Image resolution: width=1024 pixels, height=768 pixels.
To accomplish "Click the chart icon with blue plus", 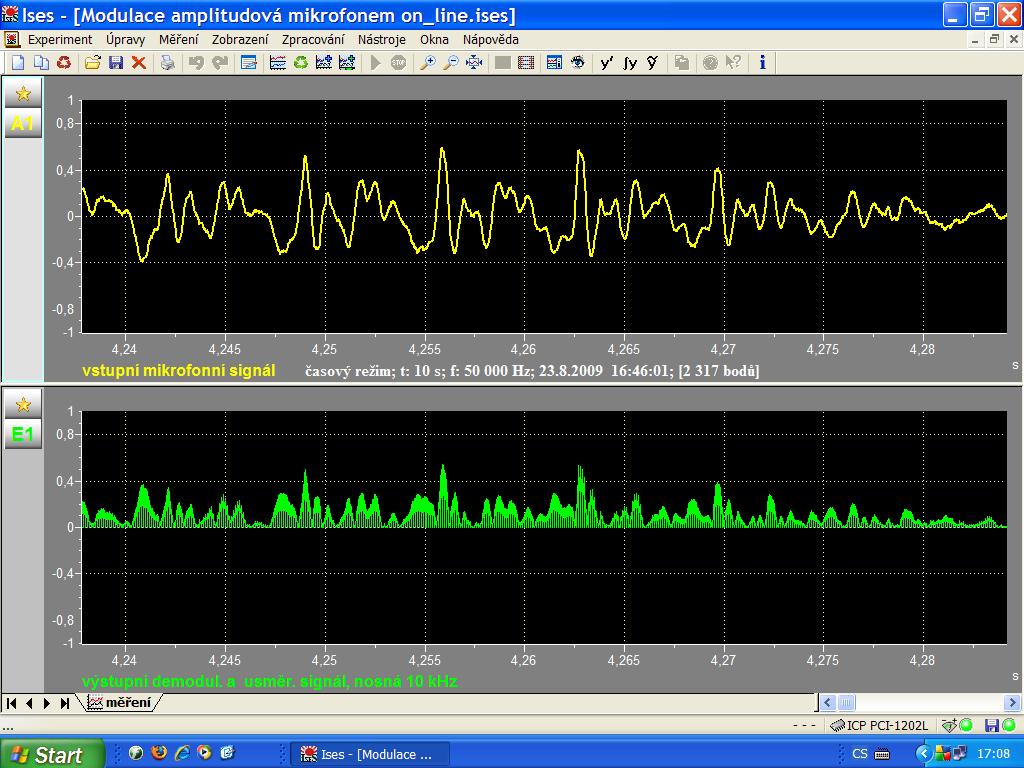I will pyautogui.click(x=324, y=63).
